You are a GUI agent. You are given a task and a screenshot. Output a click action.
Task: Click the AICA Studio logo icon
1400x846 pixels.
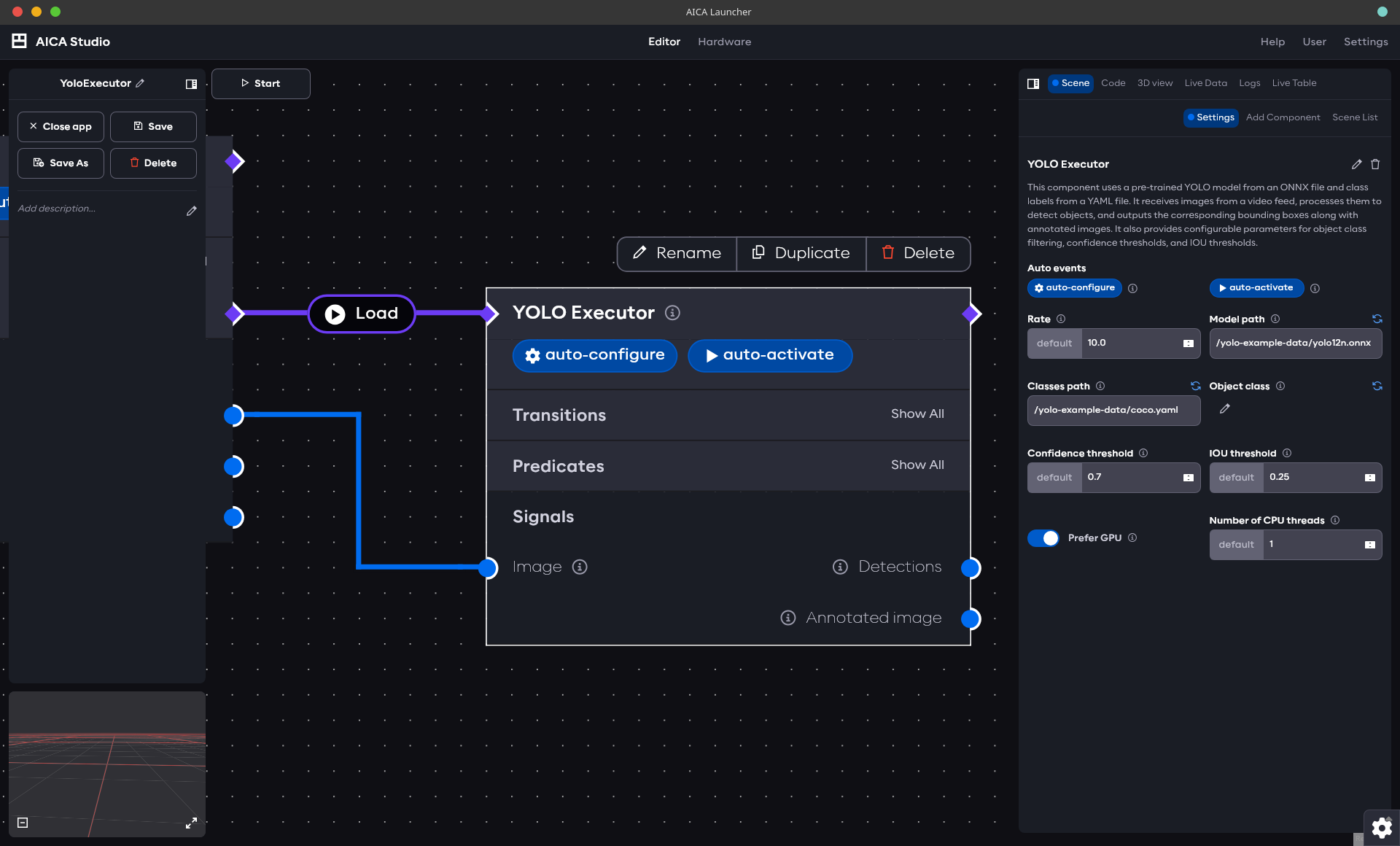pos(18,41)
